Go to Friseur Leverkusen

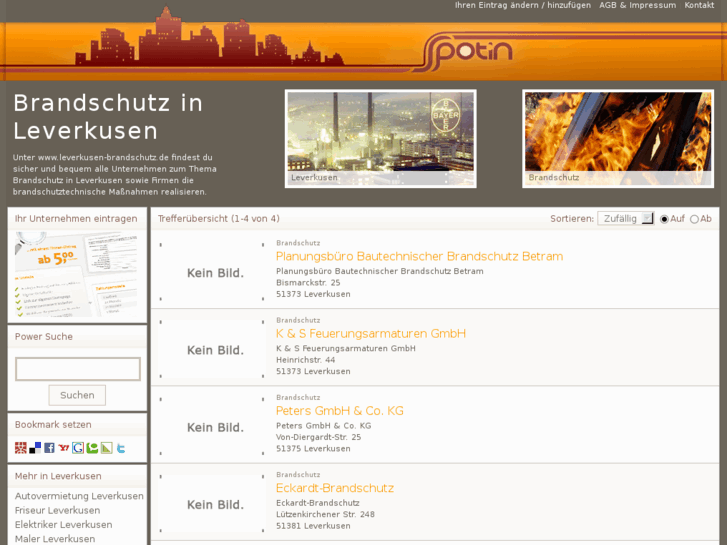(x=57, y=510)
